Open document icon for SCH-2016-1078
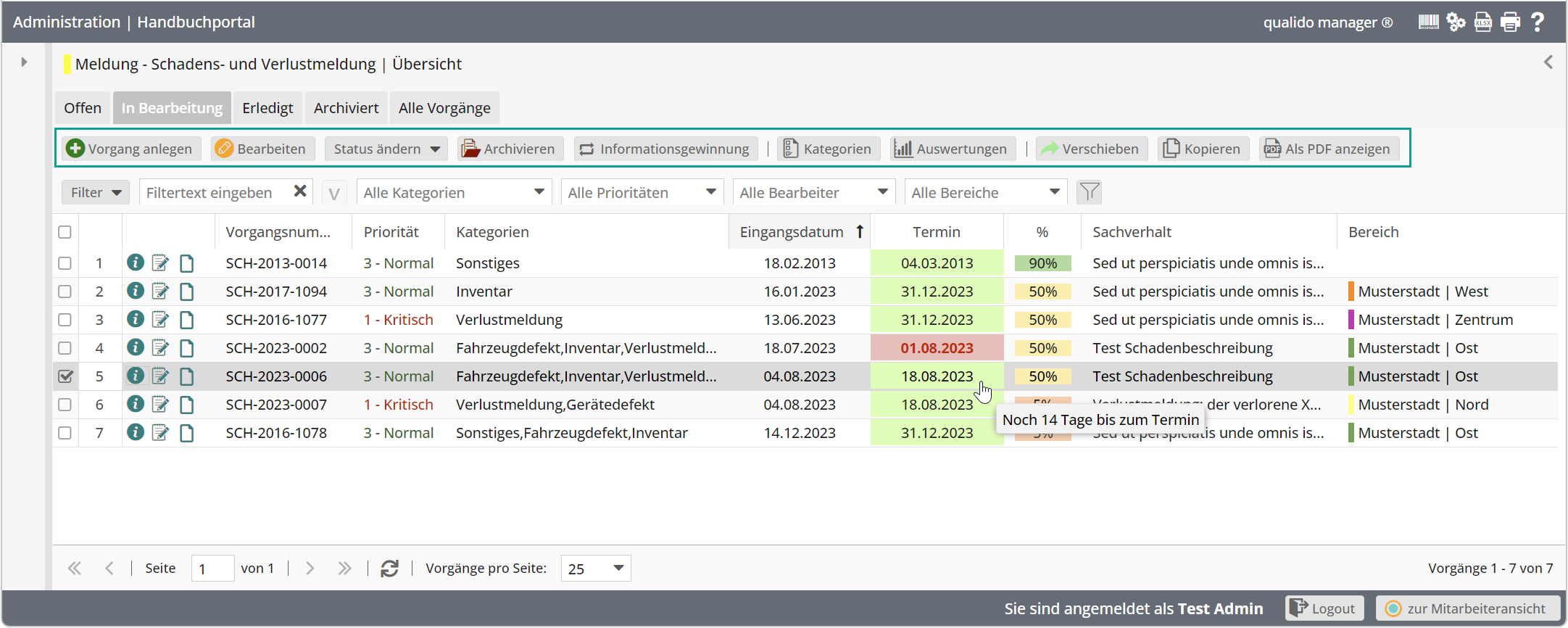1568x628 pixels. tap(187, 433)
